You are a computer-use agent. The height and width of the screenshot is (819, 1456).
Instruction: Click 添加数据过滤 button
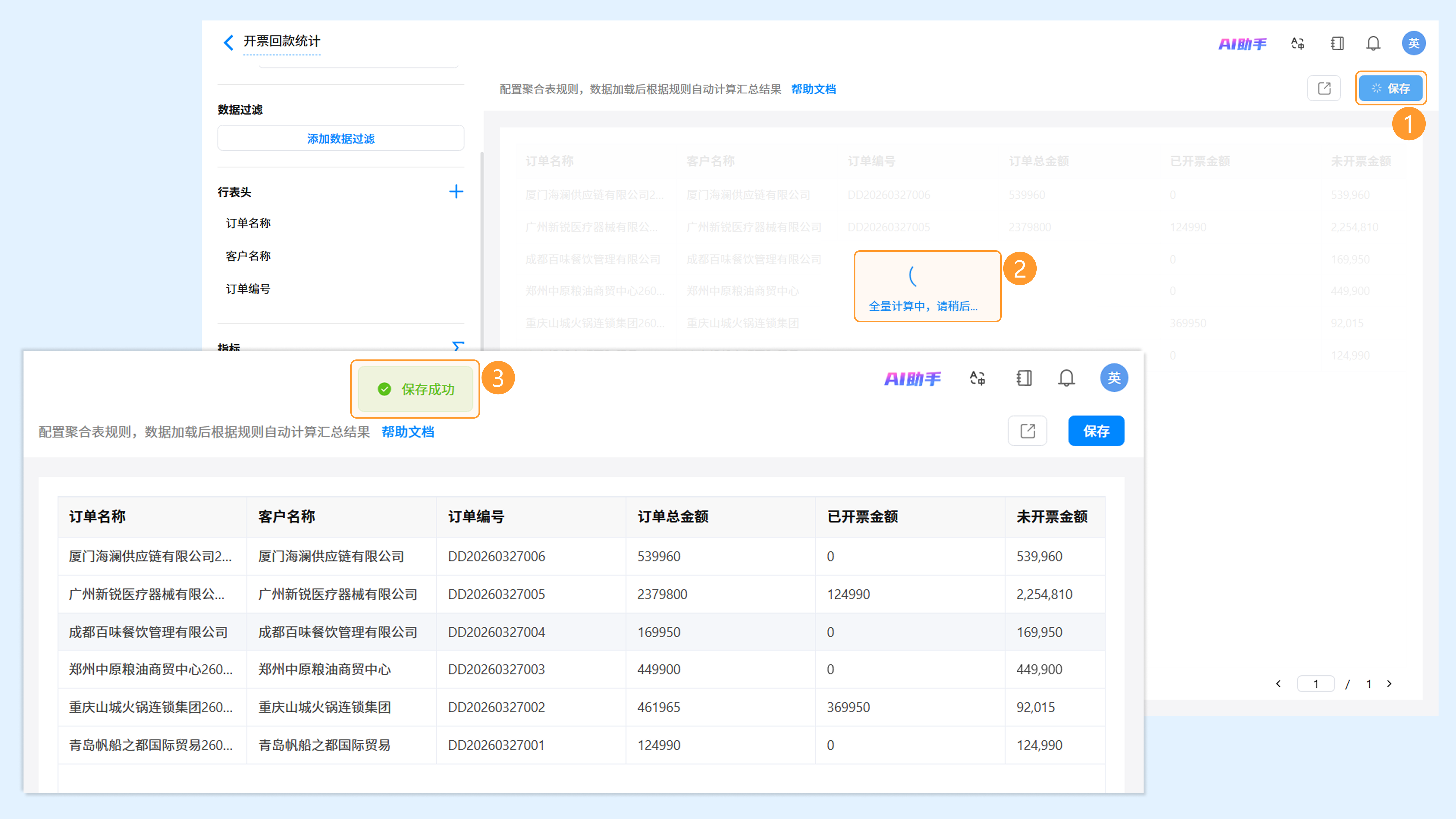point(341,138)
